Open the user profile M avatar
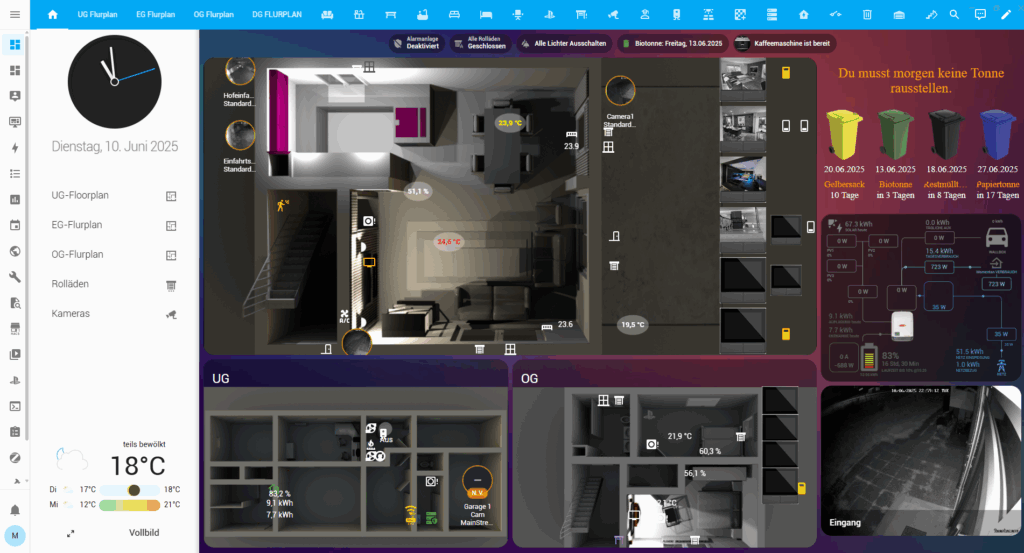 14,535
